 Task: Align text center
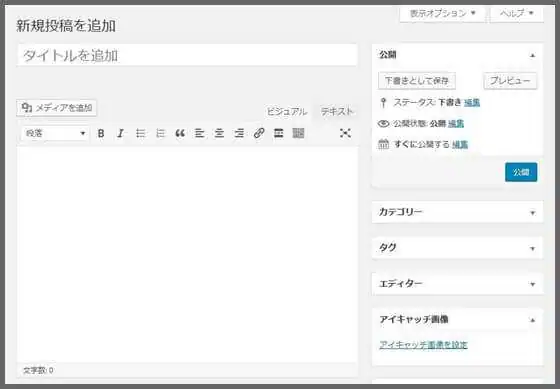[219, 134]
